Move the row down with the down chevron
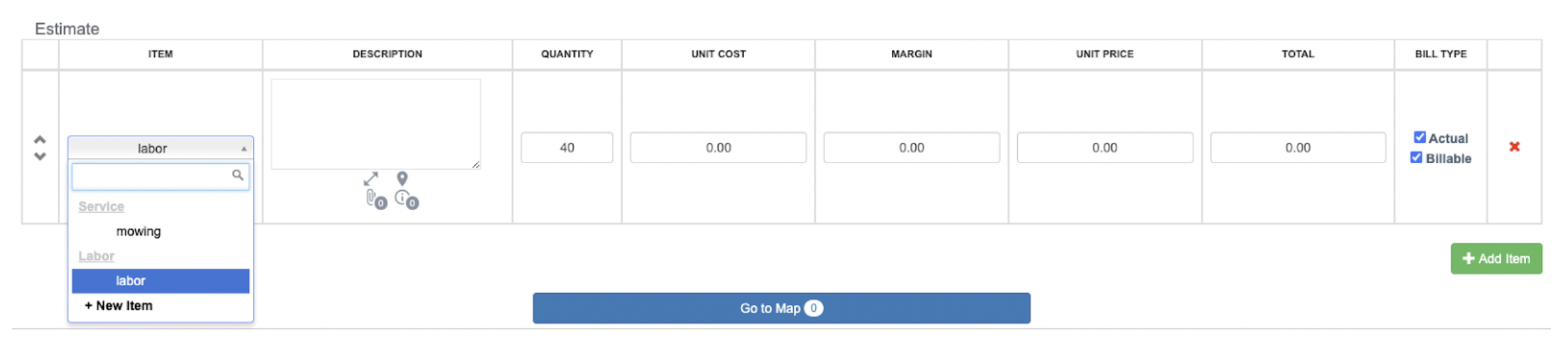The width and height of the screenshot is (1568, 342). click(x=40, y=157)
